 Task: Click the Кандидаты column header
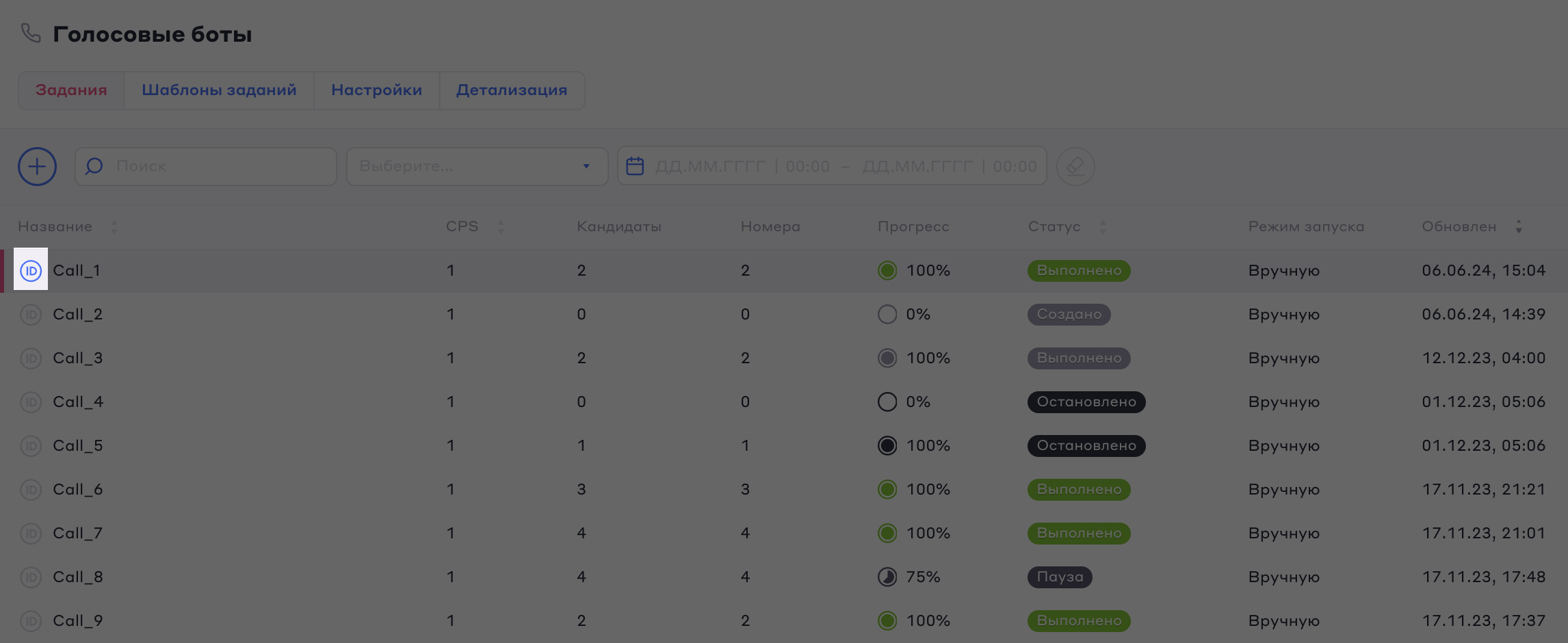click(x=619, y=227)
